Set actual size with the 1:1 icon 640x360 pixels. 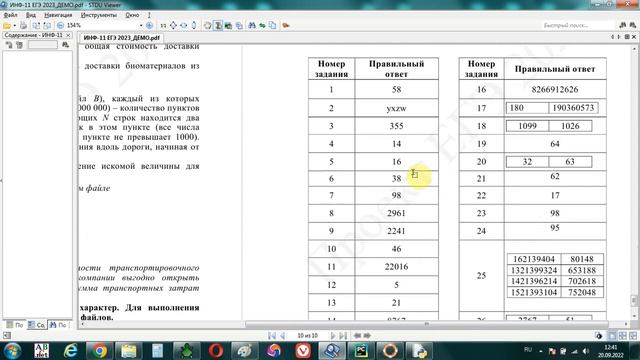(x=163, y=25)
